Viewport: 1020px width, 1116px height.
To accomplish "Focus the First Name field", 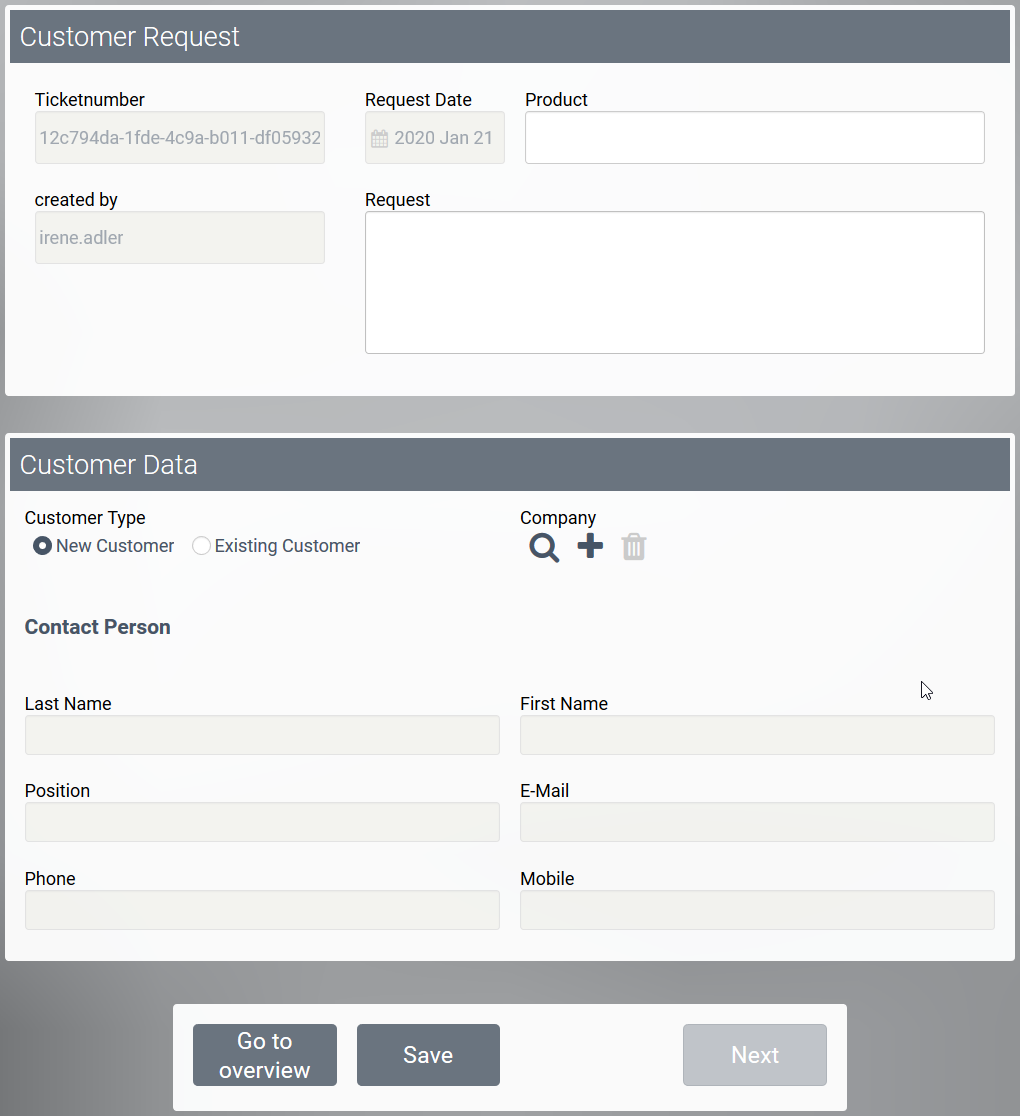I will 757,735.
